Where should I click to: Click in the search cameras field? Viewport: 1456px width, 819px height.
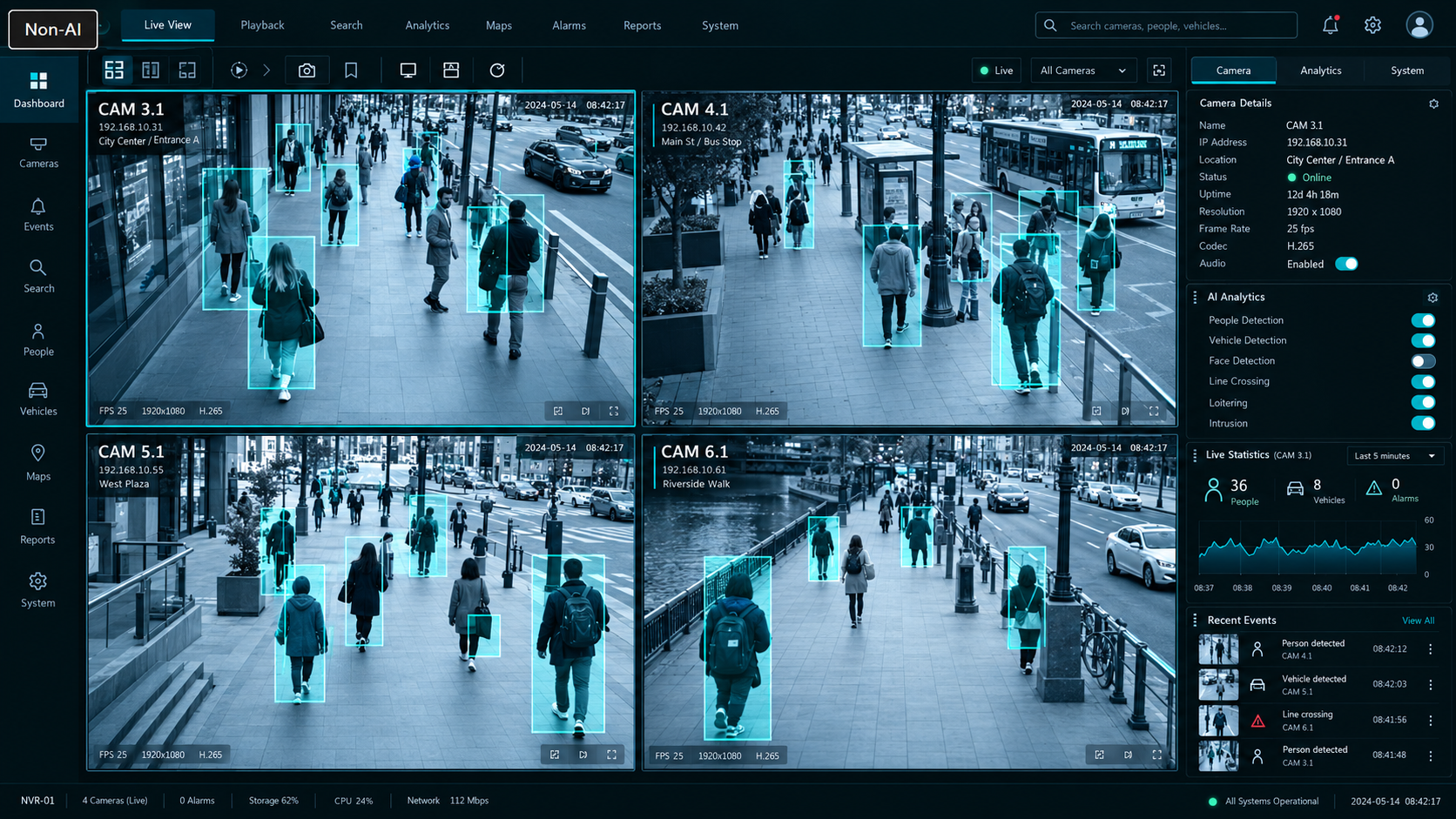1166,25
